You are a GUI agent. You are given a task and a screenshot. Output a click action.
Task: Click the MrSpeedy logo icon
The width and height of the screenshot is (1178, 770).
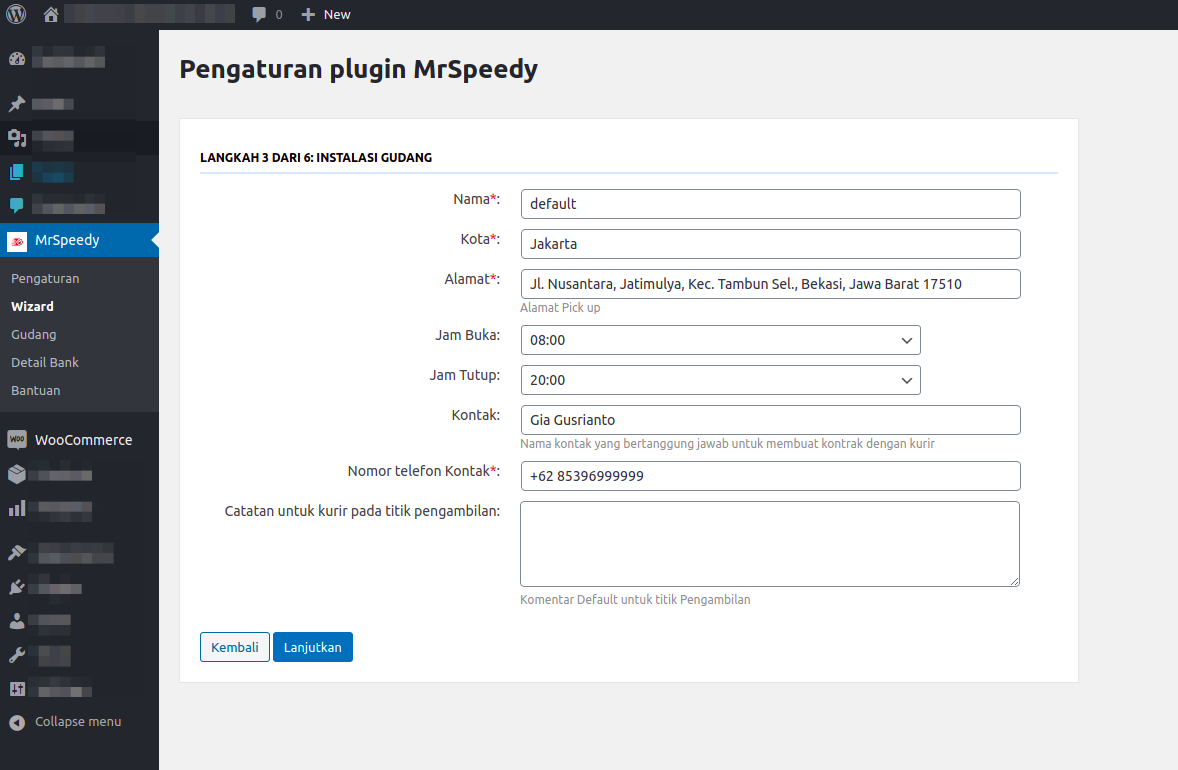click(17, 241)
